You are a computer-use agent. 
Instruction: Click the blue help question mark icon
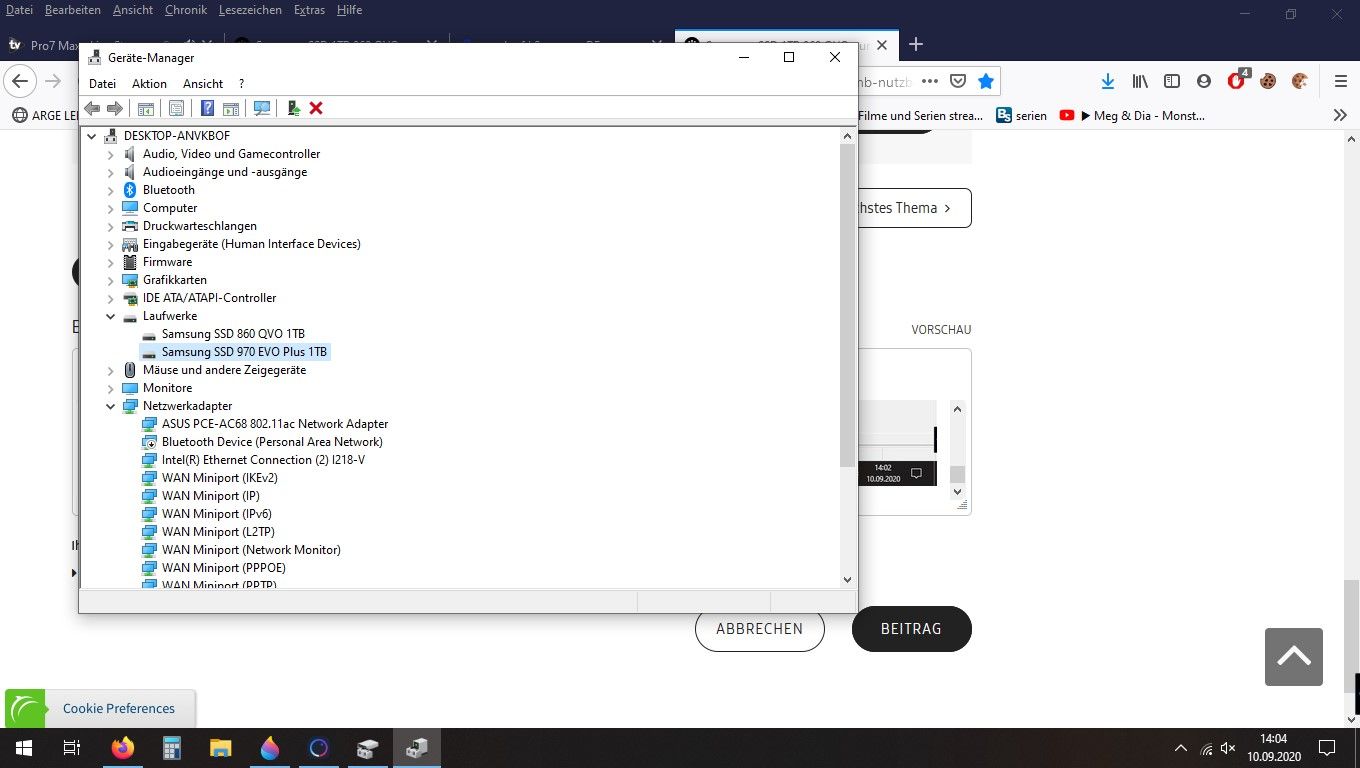coord(207,108)
